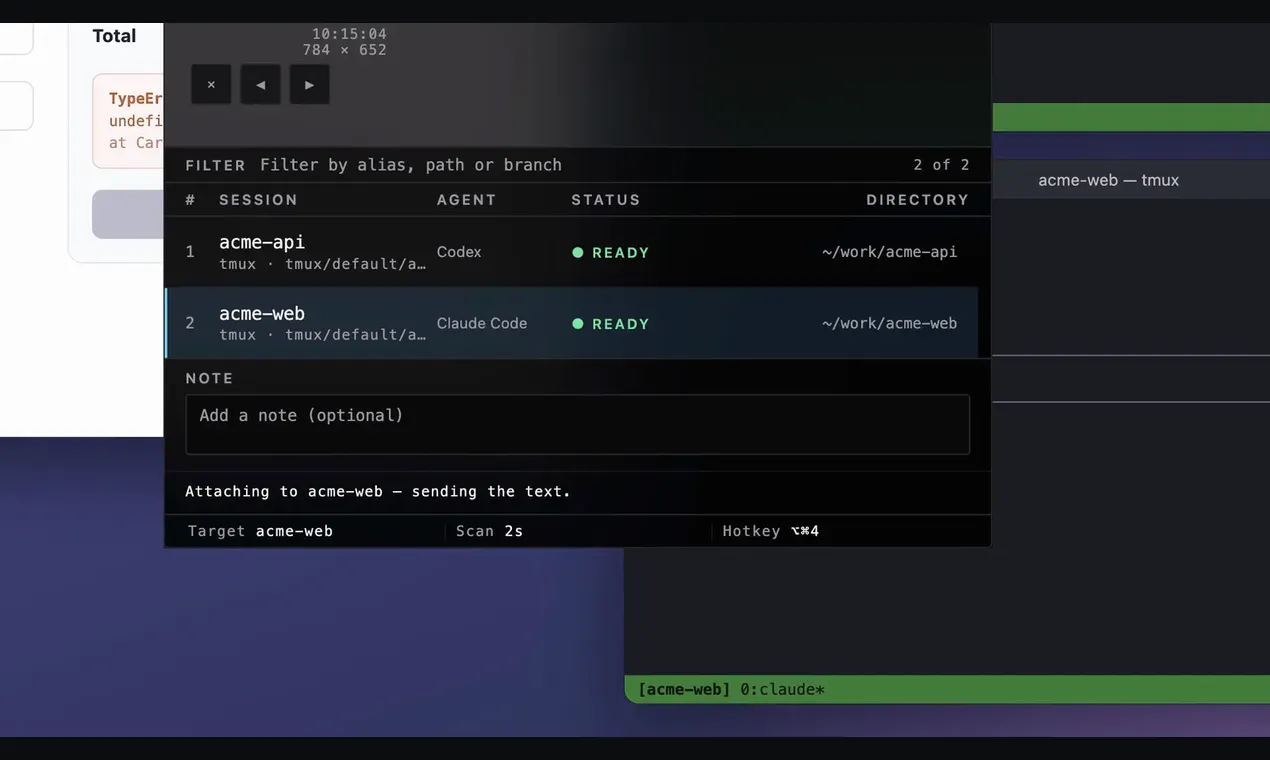Click the × close button above the filter
This screenshot has width=1270, height=760.
[x=211, y=85]
